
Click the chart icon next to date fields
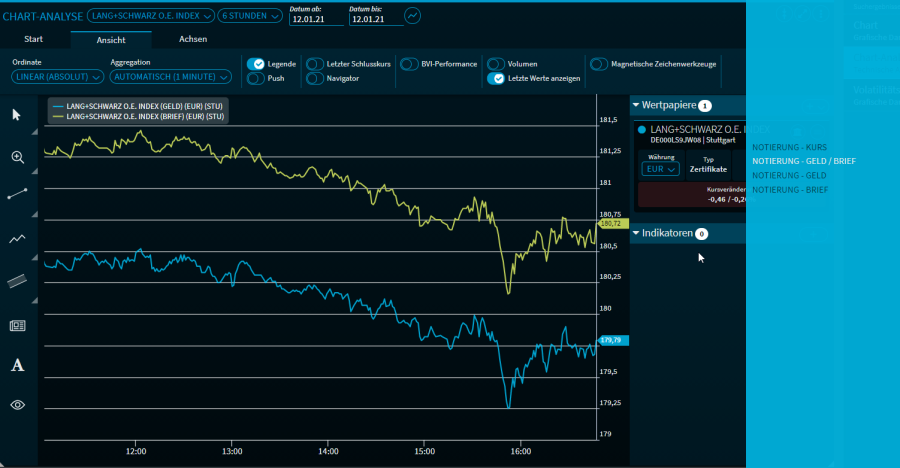coord(413,16)
